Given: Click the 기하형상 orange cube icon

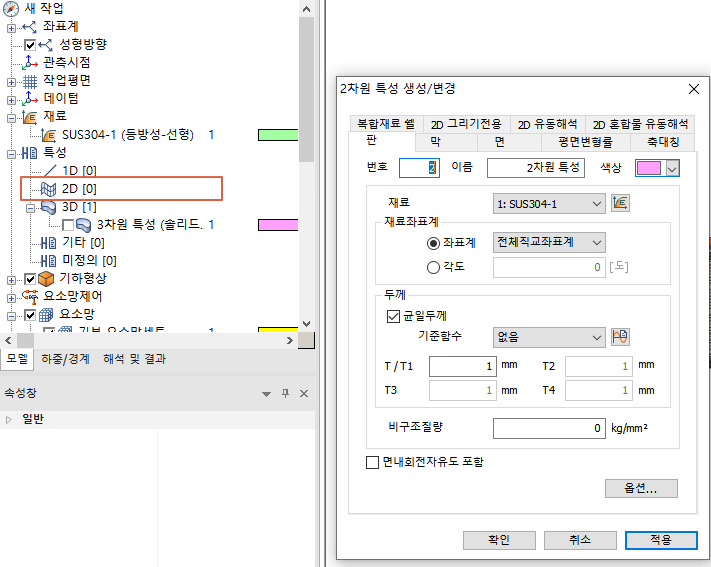Looking at the screenshot, I should 46,279.
